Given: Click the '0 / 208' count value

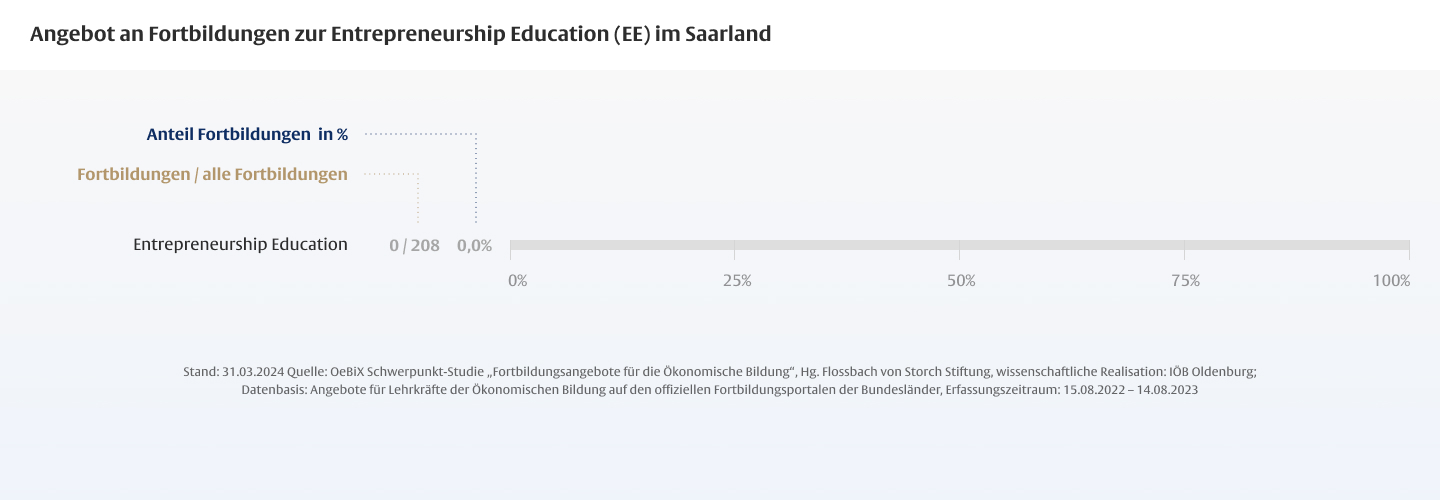Looking at the screenshot, I should click(414, 245).
